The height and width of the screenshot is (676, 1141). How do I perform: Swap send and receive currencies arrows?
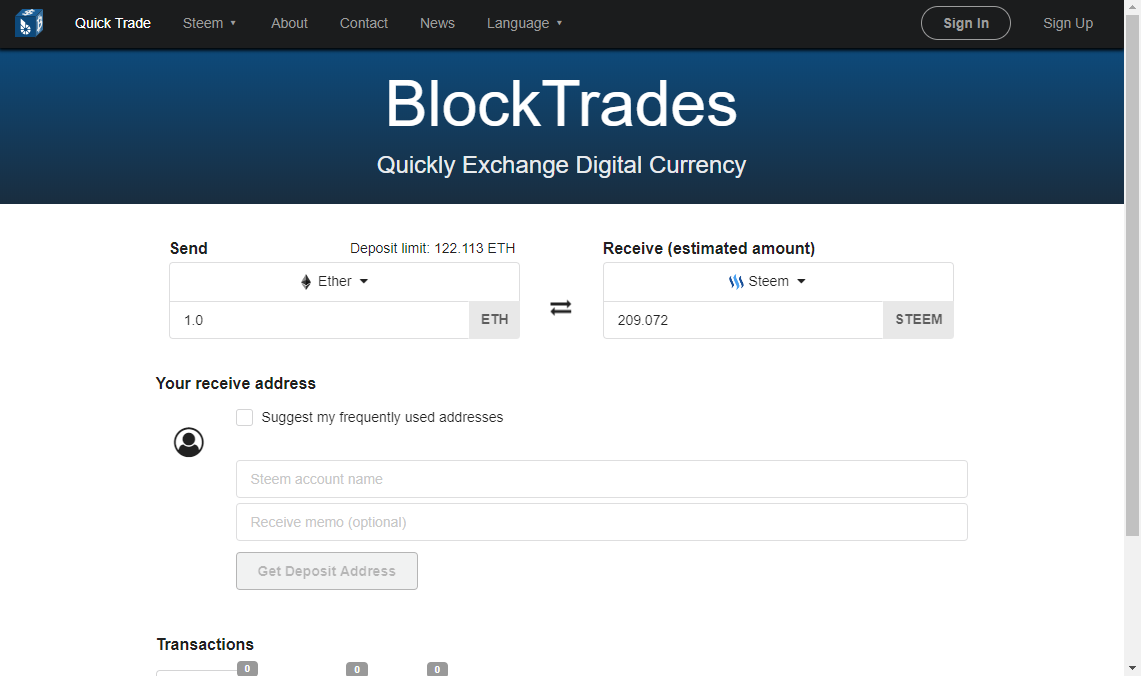560,308
